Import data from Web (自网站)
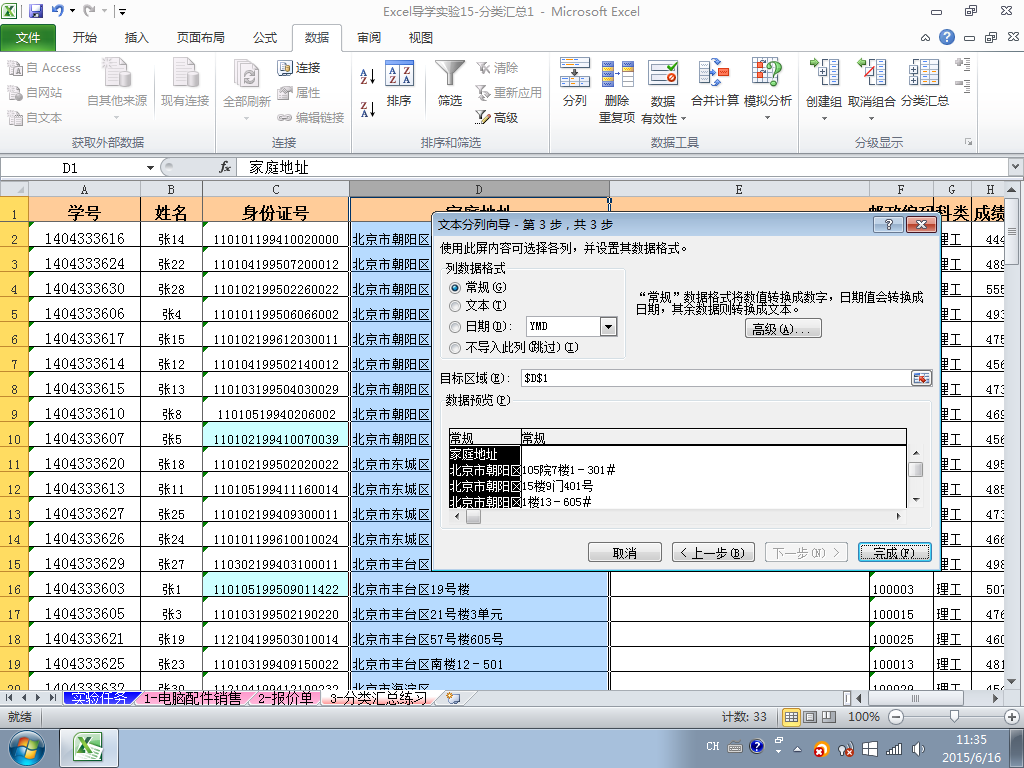 35,93
